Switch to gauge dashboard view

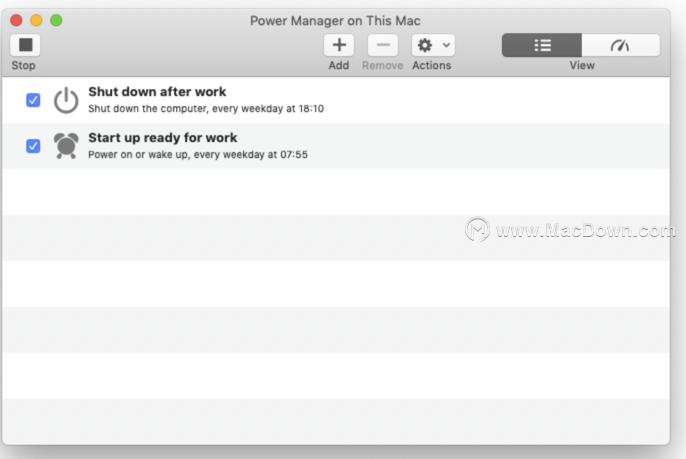pyautogui.click(x=620, y=45)
